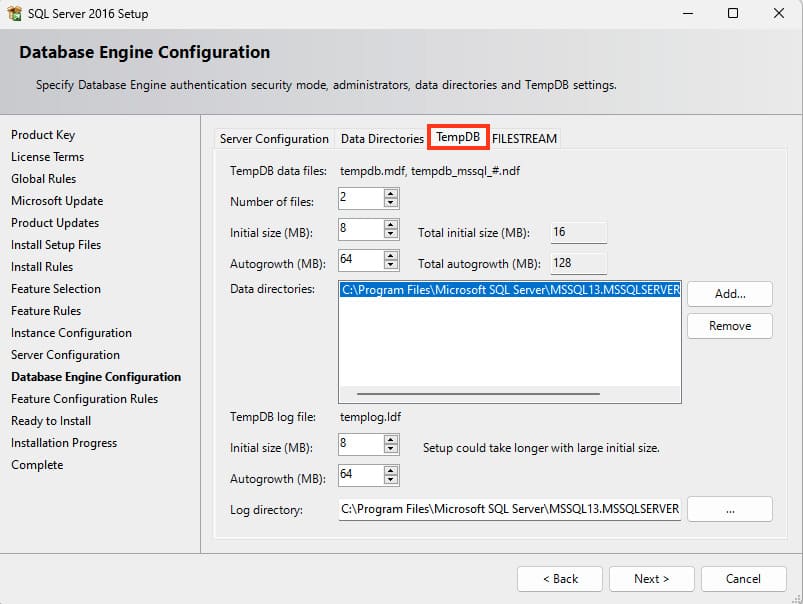Decrease the TempDB data Autogrowth value
This screenshot has width=803, height=604.
[391, 266]
